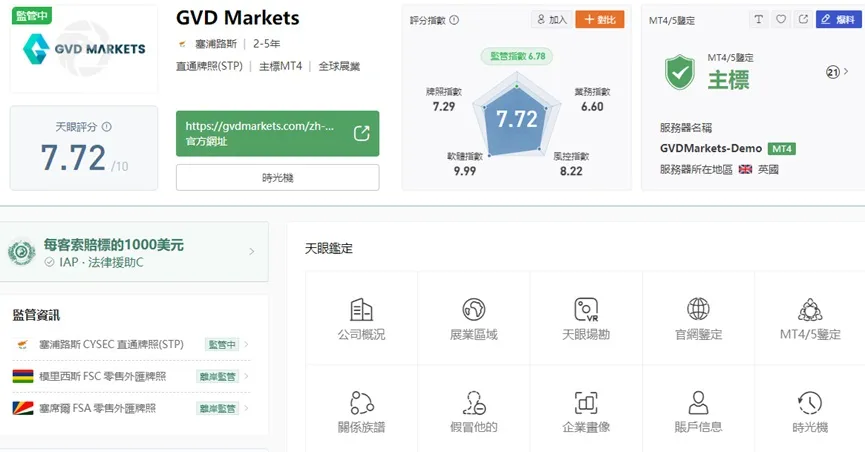
Task: Click the Mauritius flag icon
Action: coord(23,376)
